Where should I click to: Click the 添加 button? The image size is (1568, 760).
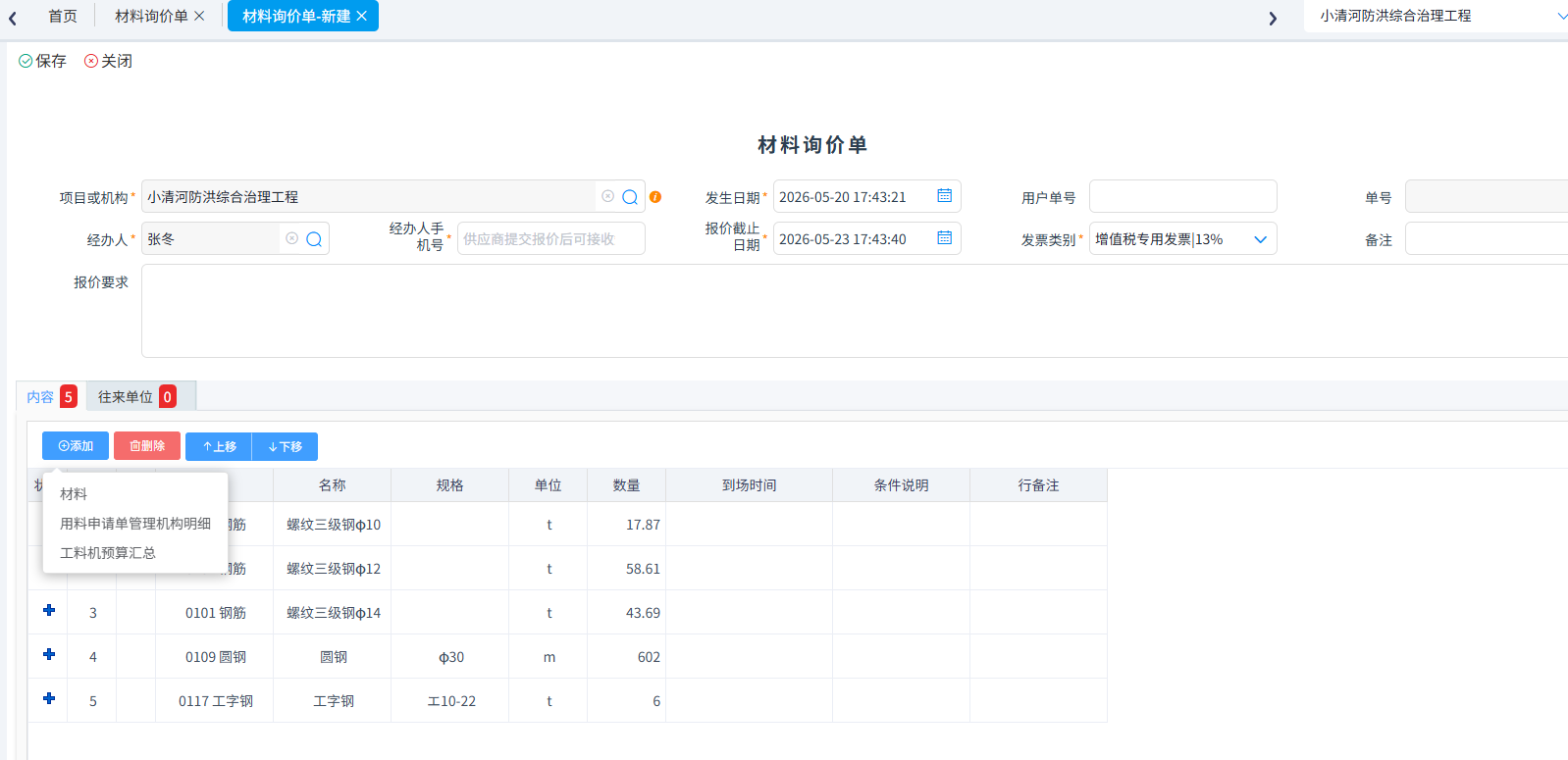point(76,446)
